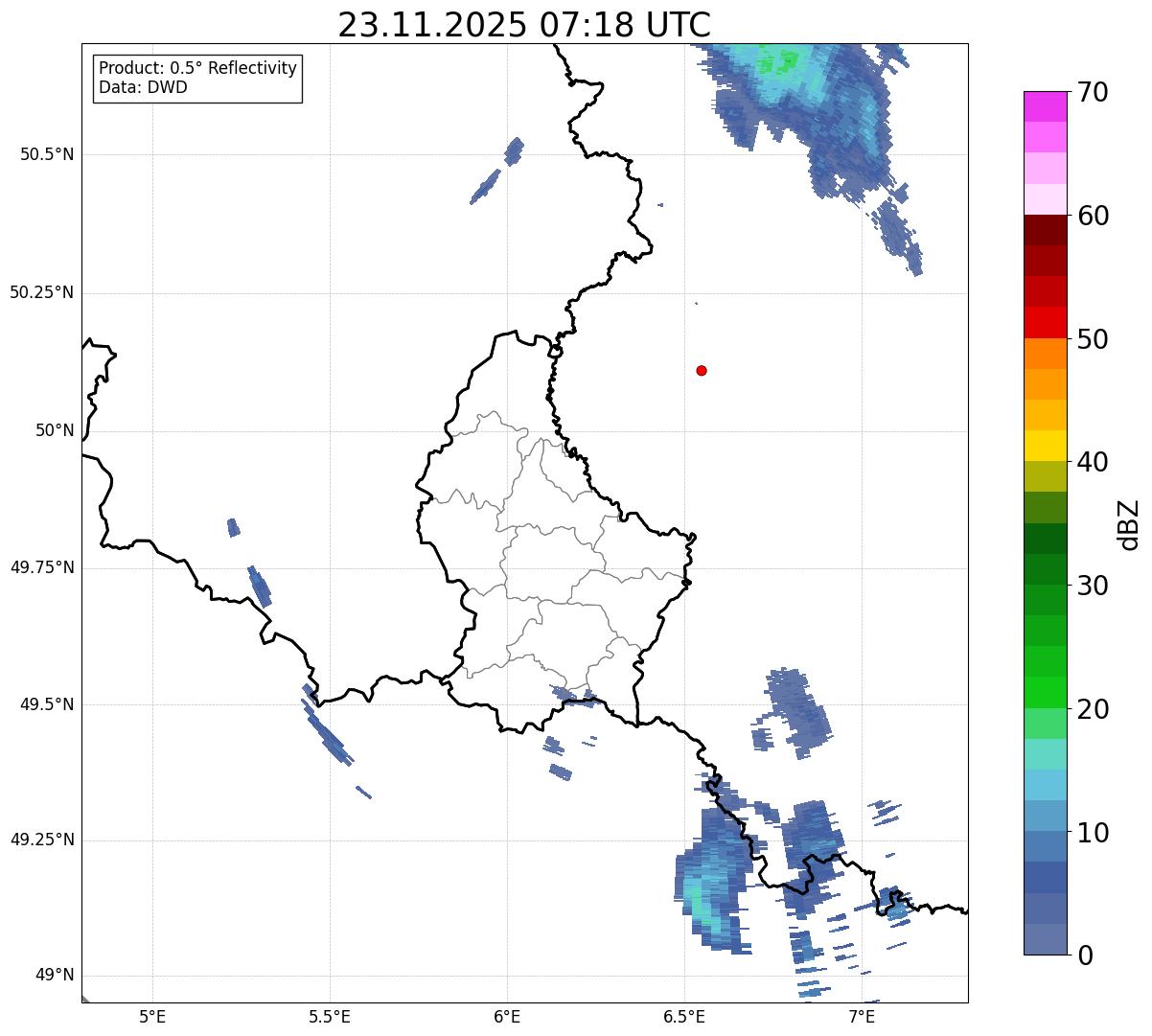The width and height of the screenshot is (1152, 1036).
Task: Click the magenta top colorbar swatch
Action: 1046,106
